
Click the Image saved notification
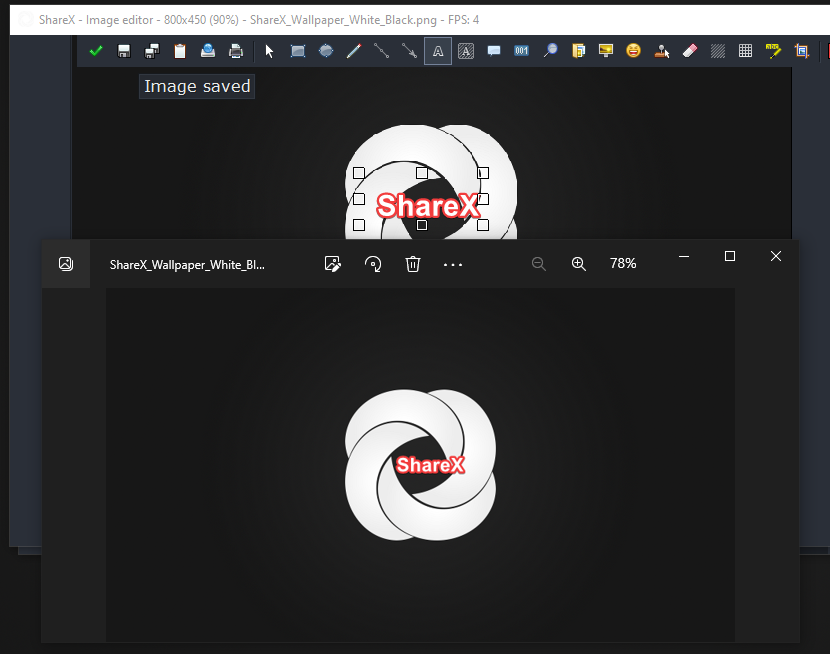click(197, 86)
